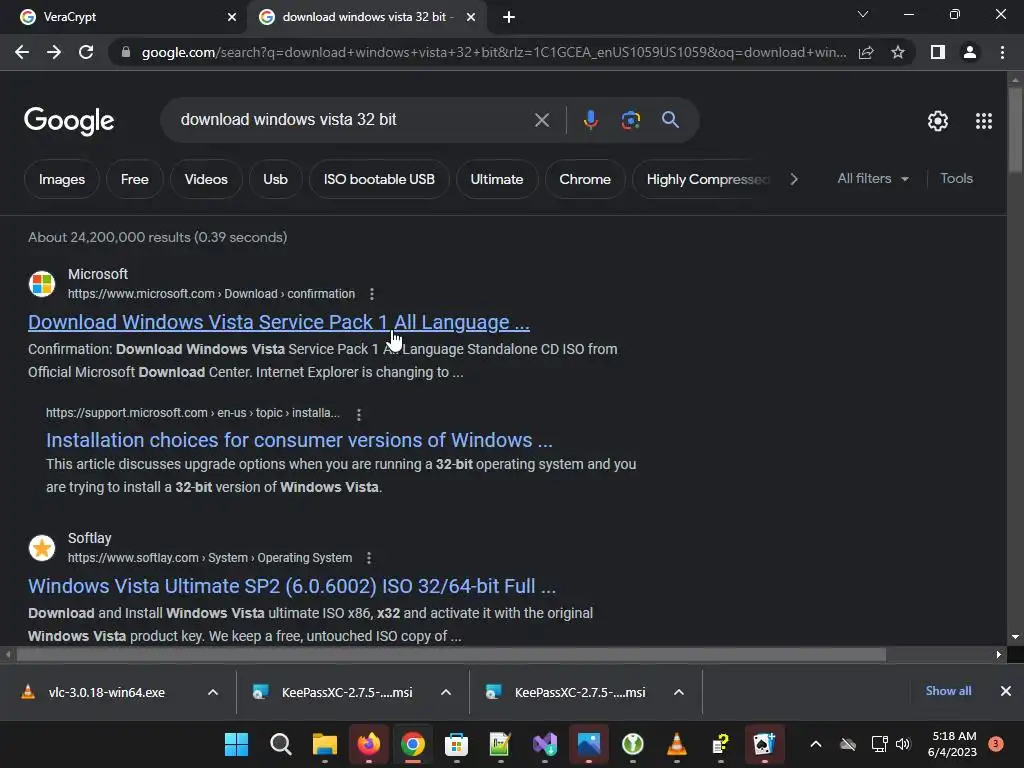1024x768 pixels.
Task: Select download windows vista 32 bit tab
Action: click(x=366, y=17)
